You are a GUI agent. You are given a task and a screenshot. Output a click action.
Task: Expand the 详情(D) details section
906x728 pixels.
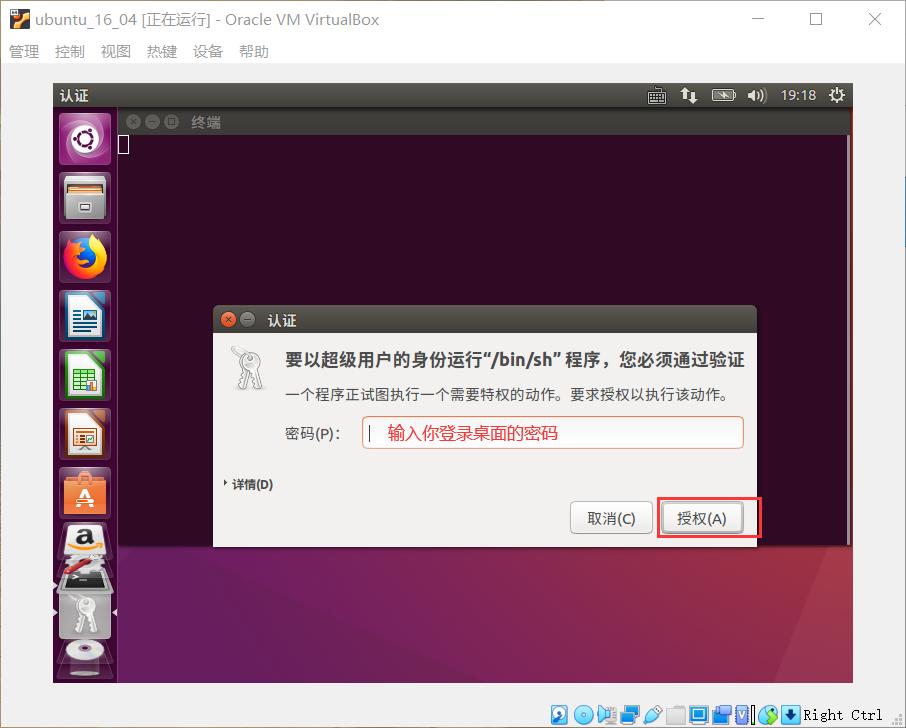tap(248, 484)
